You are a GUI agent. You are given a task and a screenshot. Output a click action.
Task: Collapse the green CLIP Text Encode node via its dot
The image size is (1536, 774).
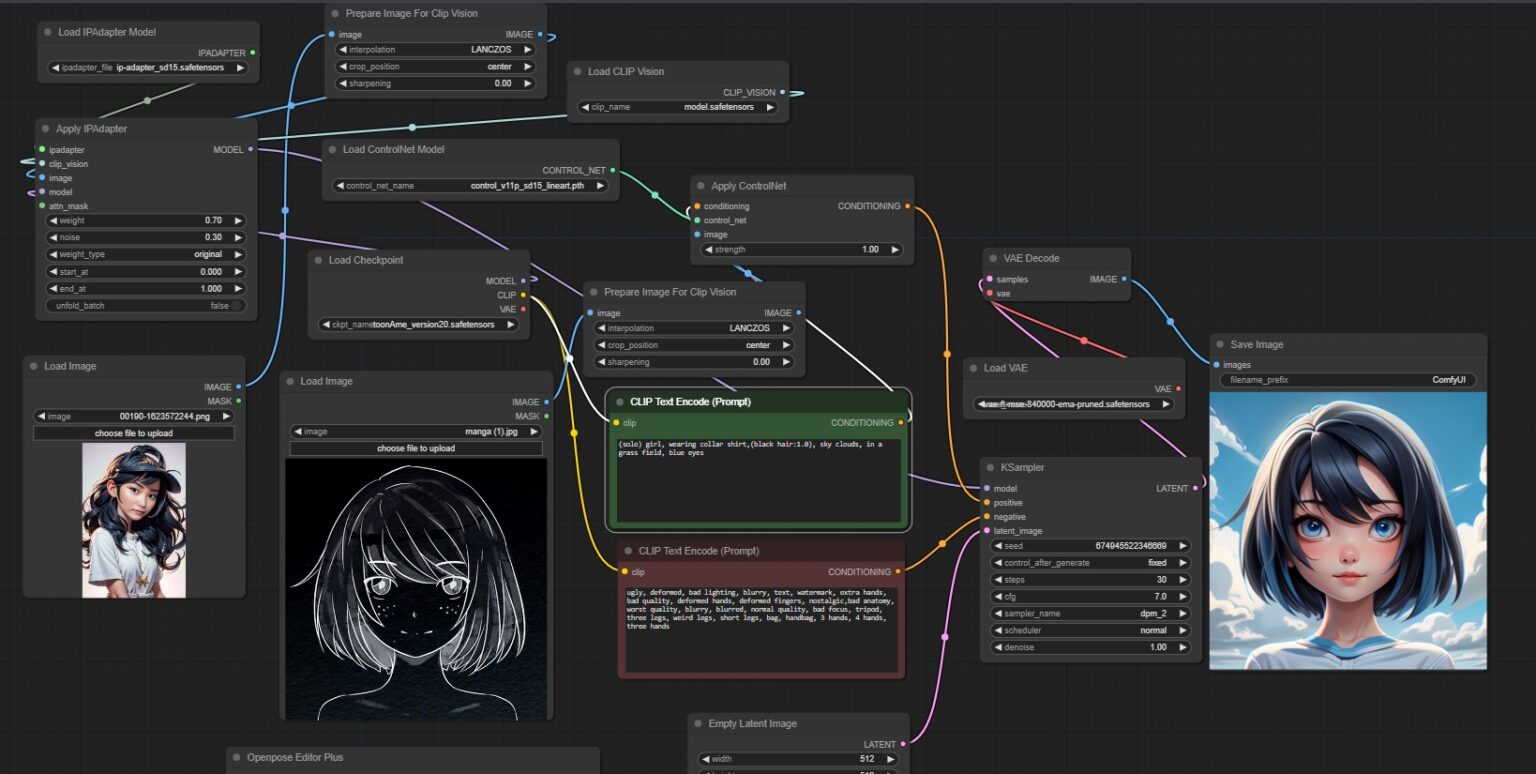point(619,402)
